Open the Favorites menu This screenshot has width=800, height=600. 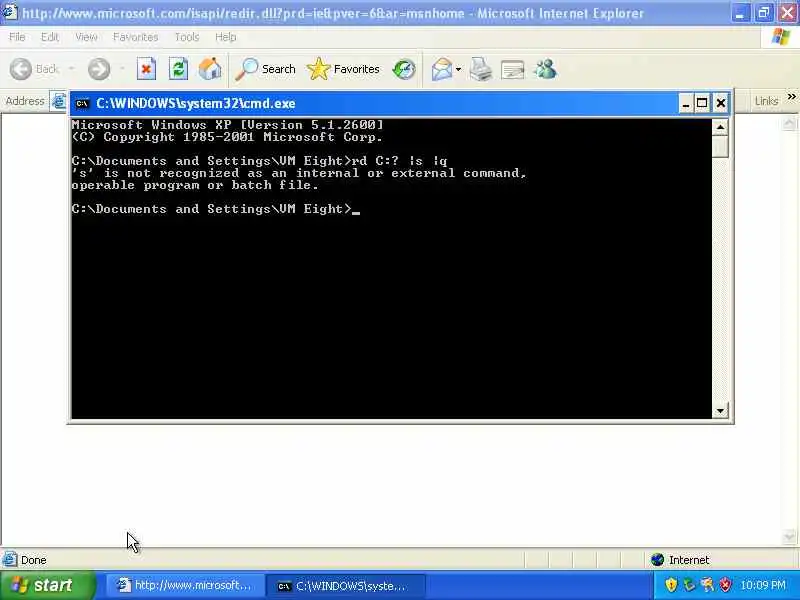point(135,37)
